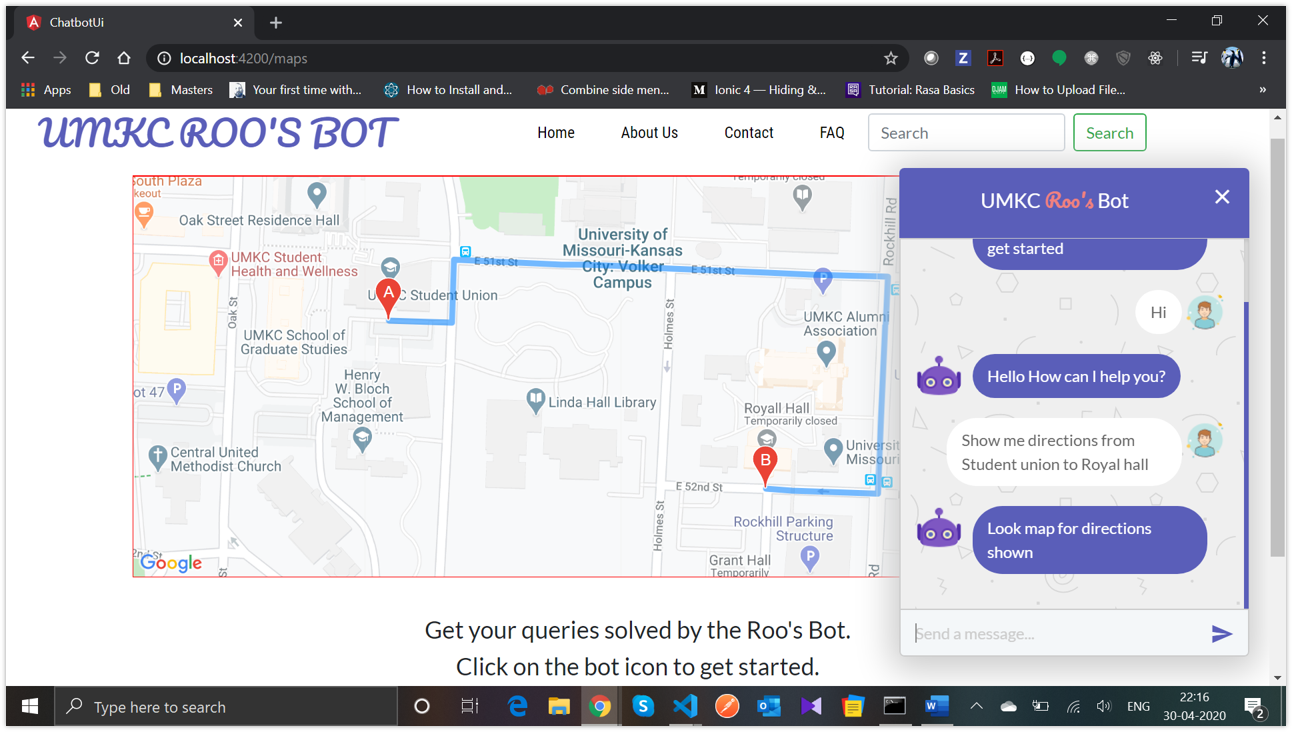
Task: Open the FAQ page
Action: point(832,133)
